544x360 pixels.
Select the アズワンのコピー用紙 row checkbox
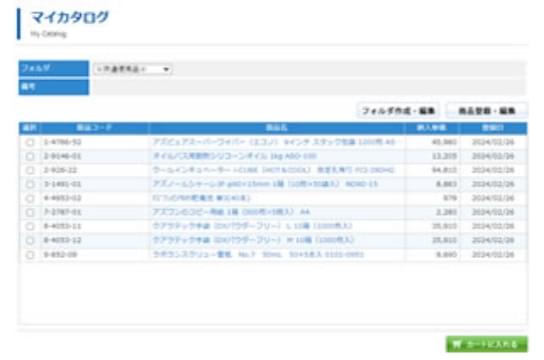click(x=30, y=212)
